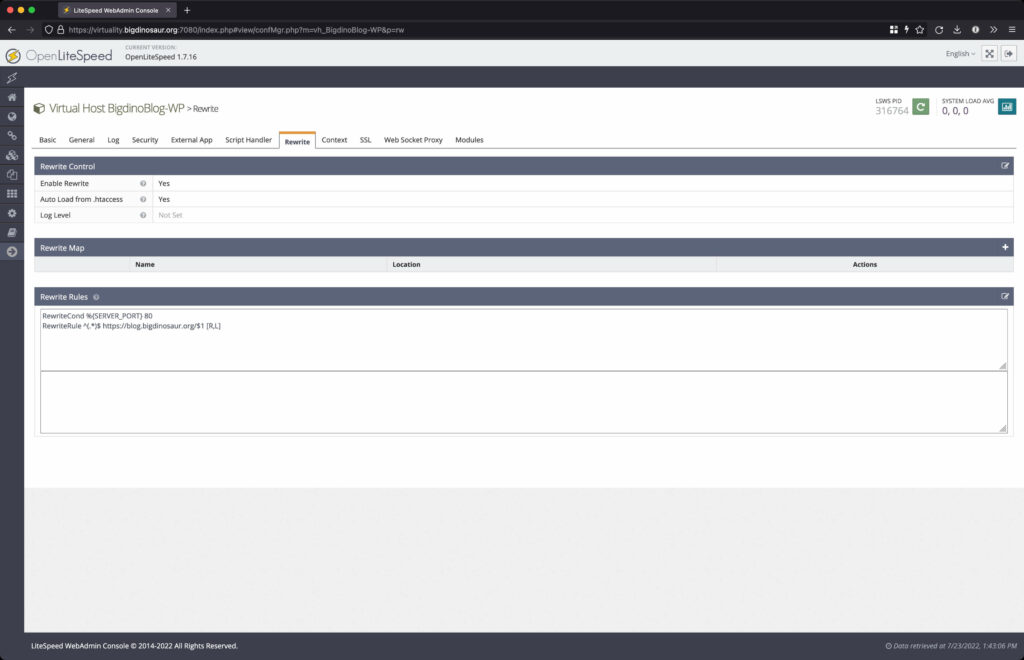Edit Rewrite Control settings via its pencil icon

pyautogui.click(x=1005, y=166)
